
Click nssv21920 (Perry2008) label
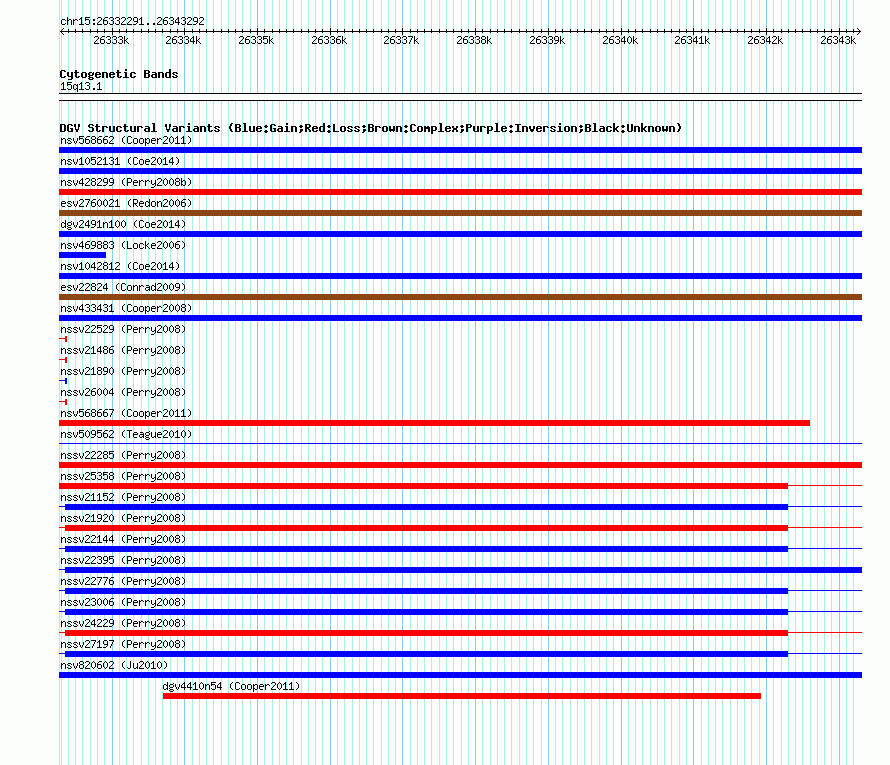[123, 518]
